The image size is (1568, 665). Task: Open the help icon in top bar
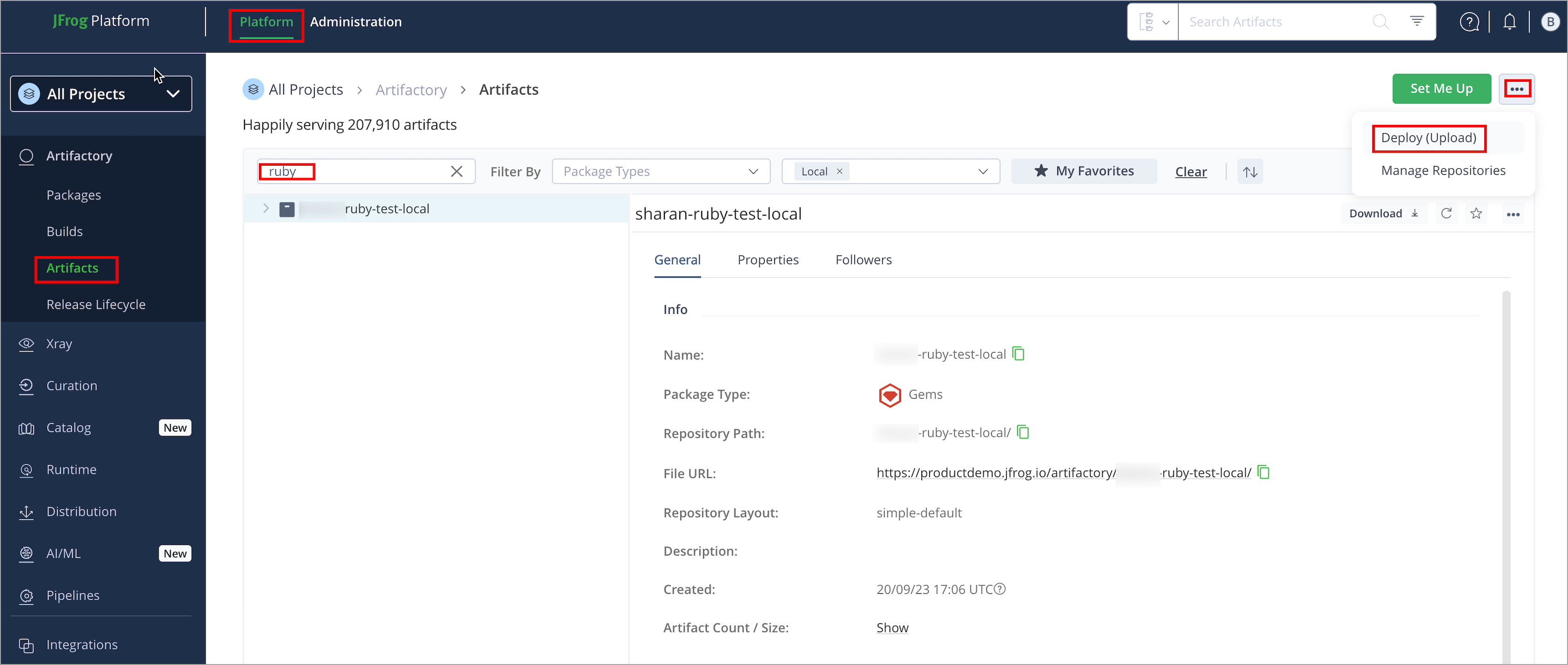point(1469,21)
